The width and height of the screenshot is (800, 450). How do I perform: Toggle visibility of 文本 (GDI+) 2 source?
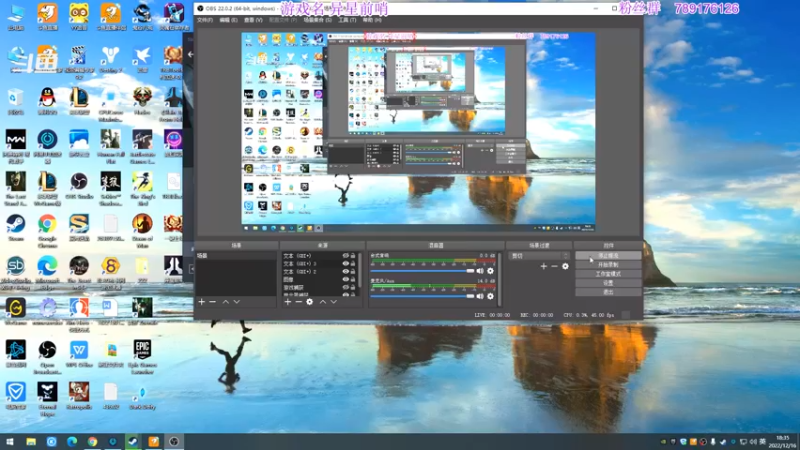(x=345, y=271)
